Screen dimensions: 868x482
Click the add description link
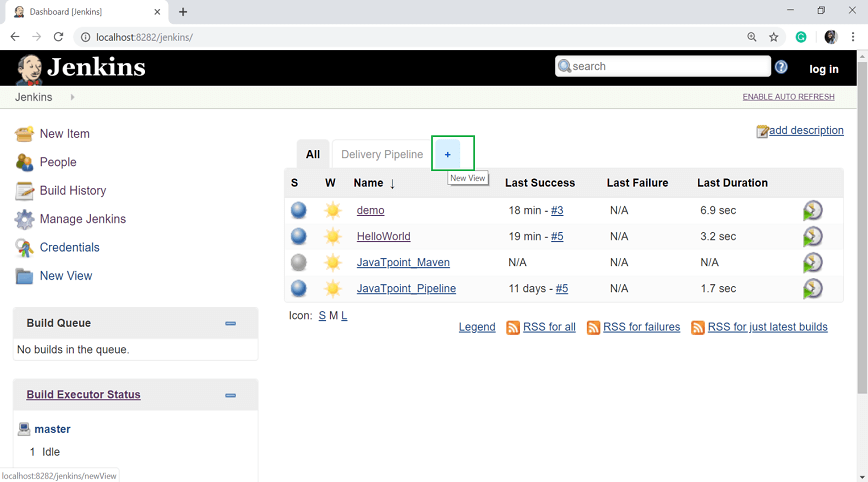pos(806,130)
